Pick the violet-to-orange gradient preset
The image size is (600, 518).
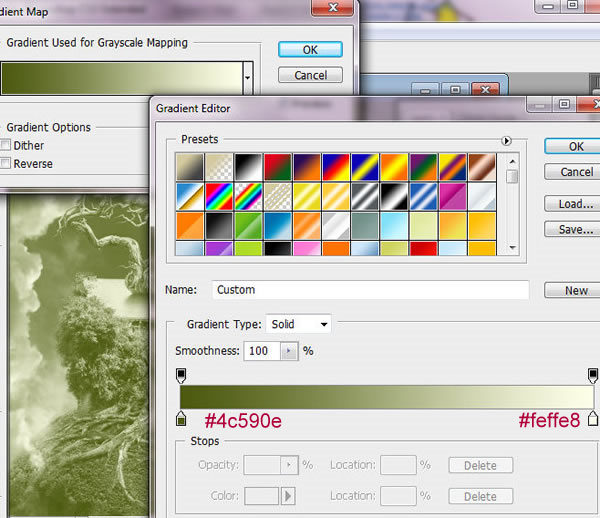pyautogui.click(x=307, y=167)
